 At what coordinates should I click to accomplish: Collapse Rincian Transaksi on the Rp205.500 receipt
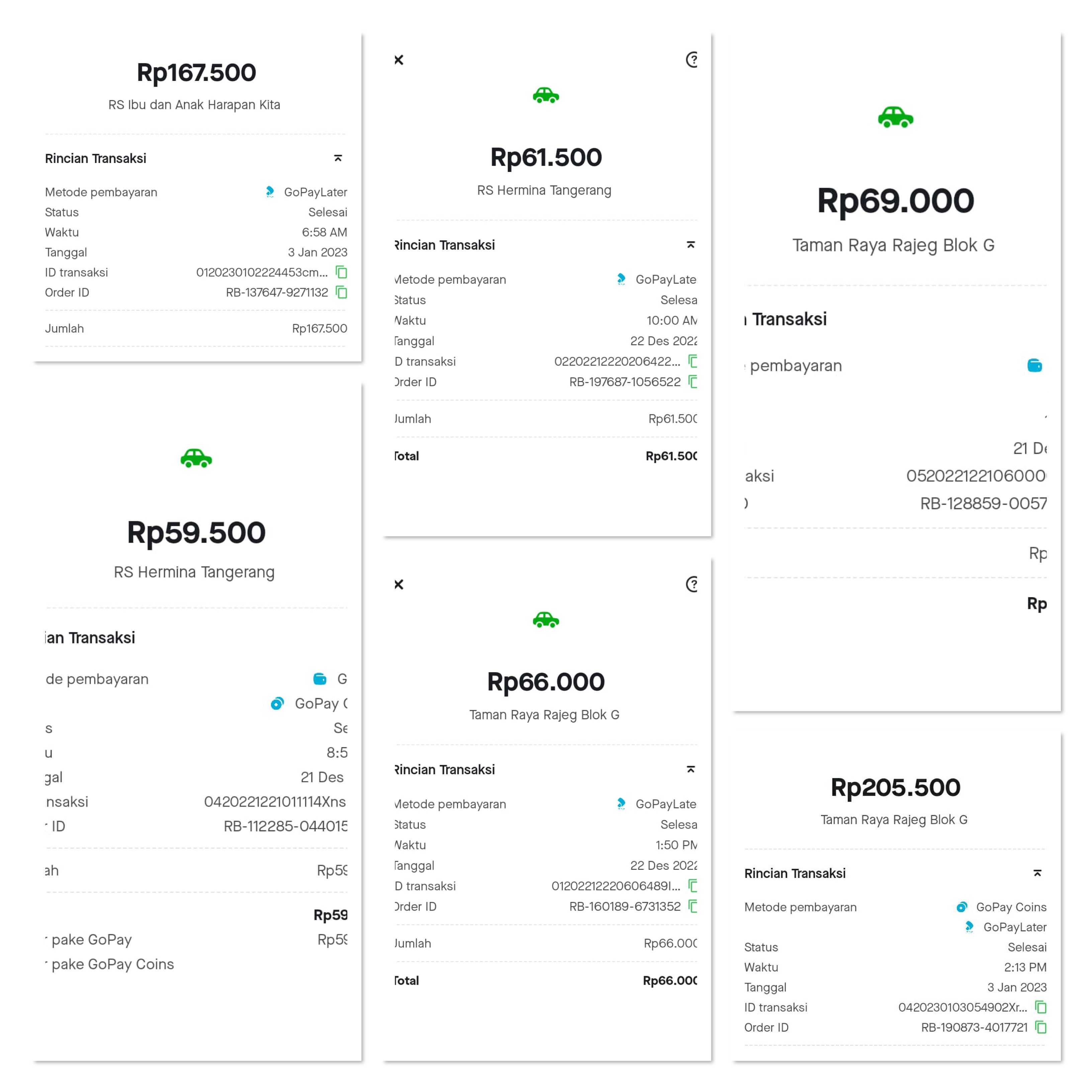point(1037,873)
